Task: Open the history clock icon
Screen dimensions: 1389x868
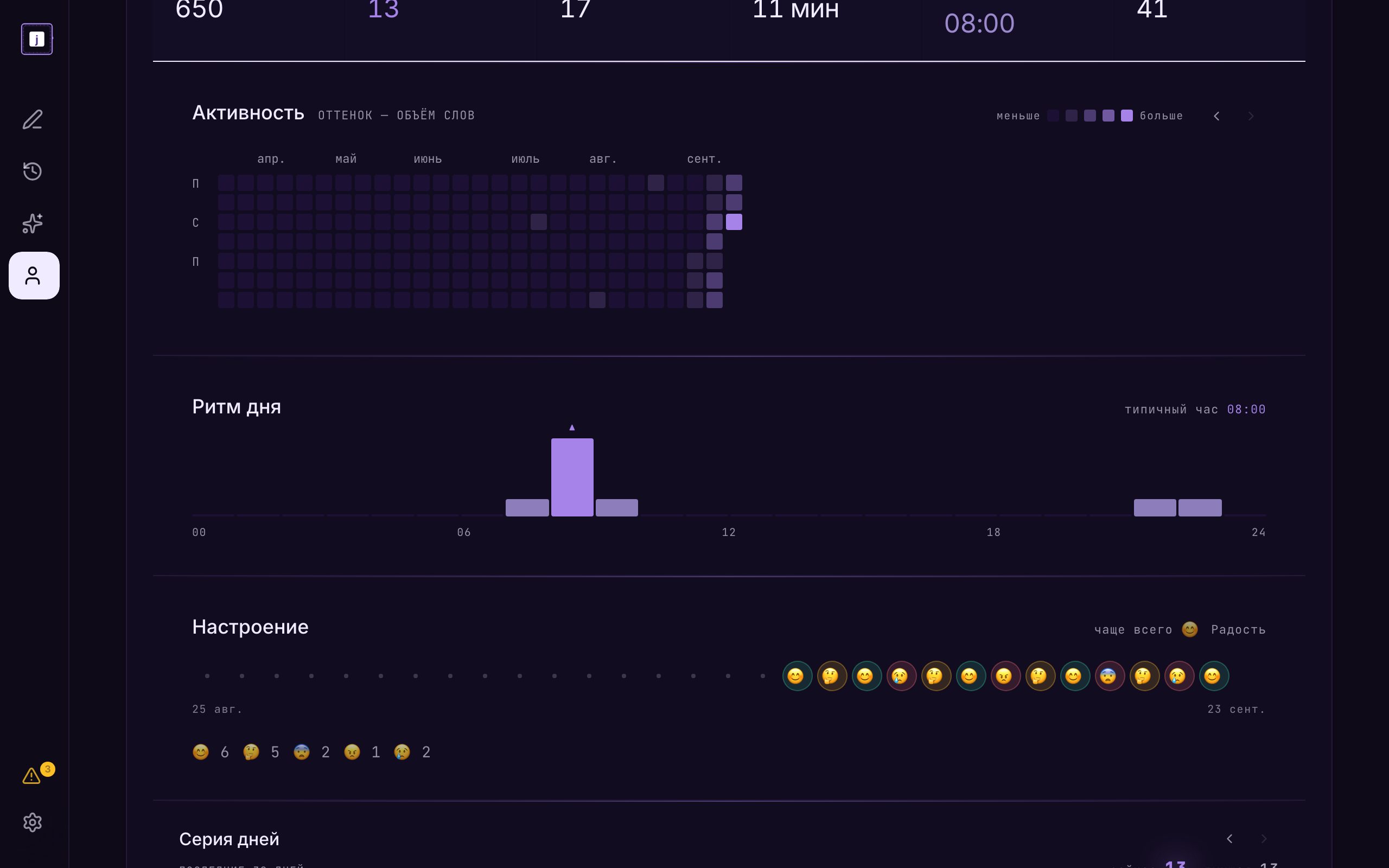Action: 33,171
